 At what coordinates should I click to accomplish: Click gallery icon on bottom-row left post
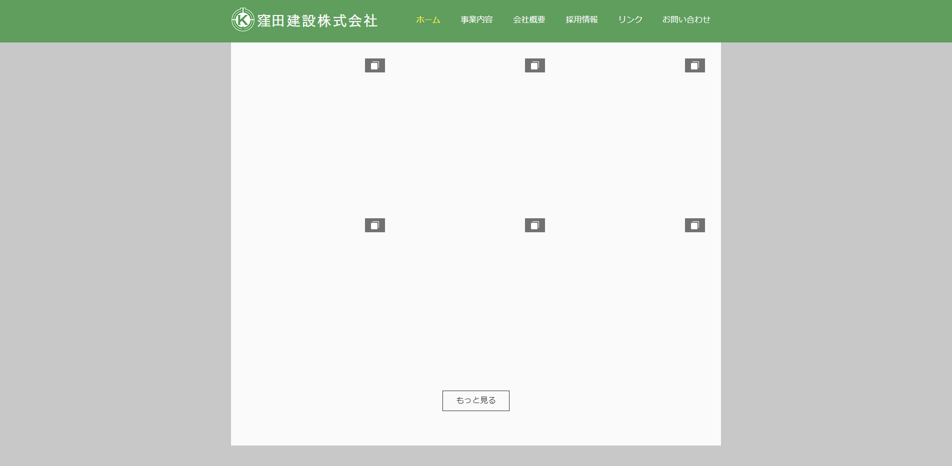click(x=375, y=226)
